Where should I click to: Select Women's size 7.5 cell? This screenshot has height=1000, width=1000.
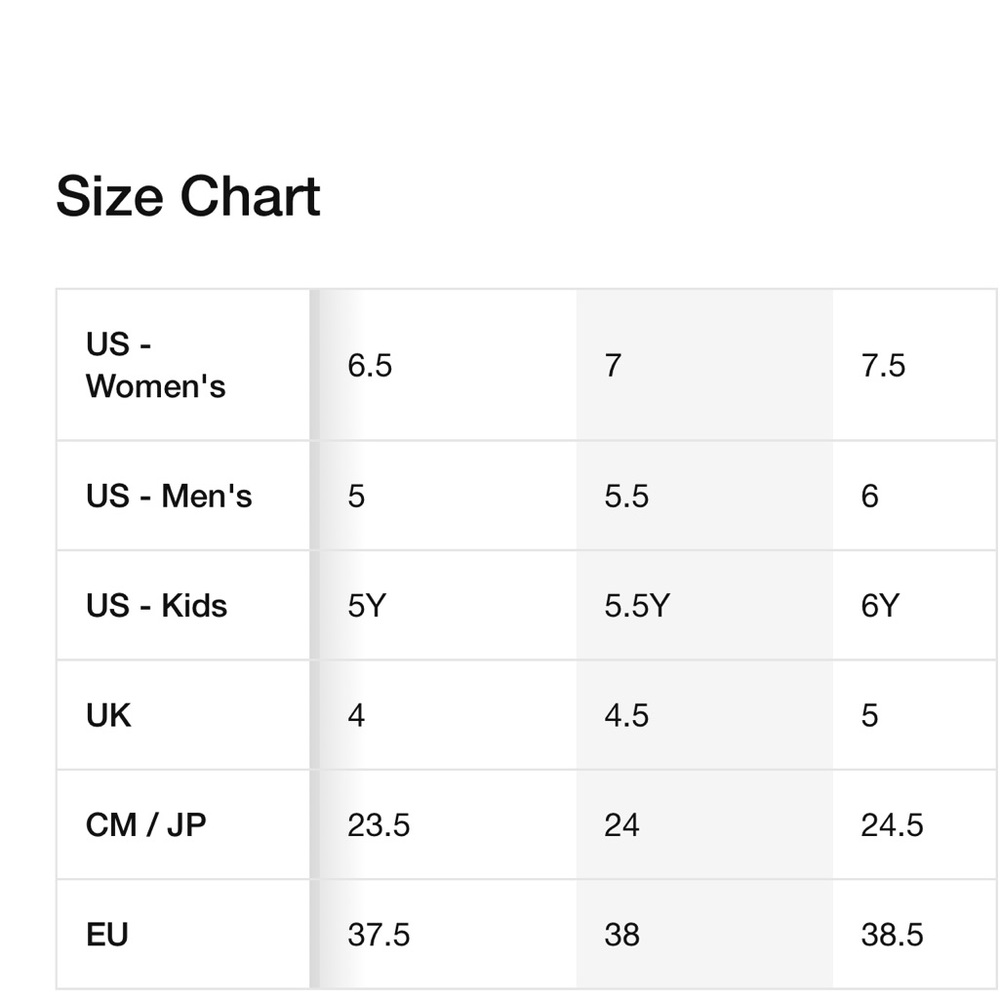click(916, 365)
